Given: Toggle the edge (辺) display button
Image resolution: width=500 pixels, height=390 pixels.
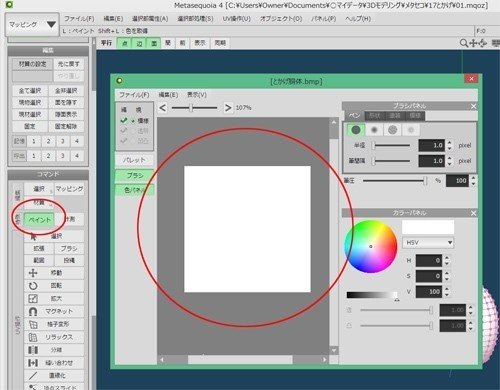Looking at the screenshot, I should (139, 43).
